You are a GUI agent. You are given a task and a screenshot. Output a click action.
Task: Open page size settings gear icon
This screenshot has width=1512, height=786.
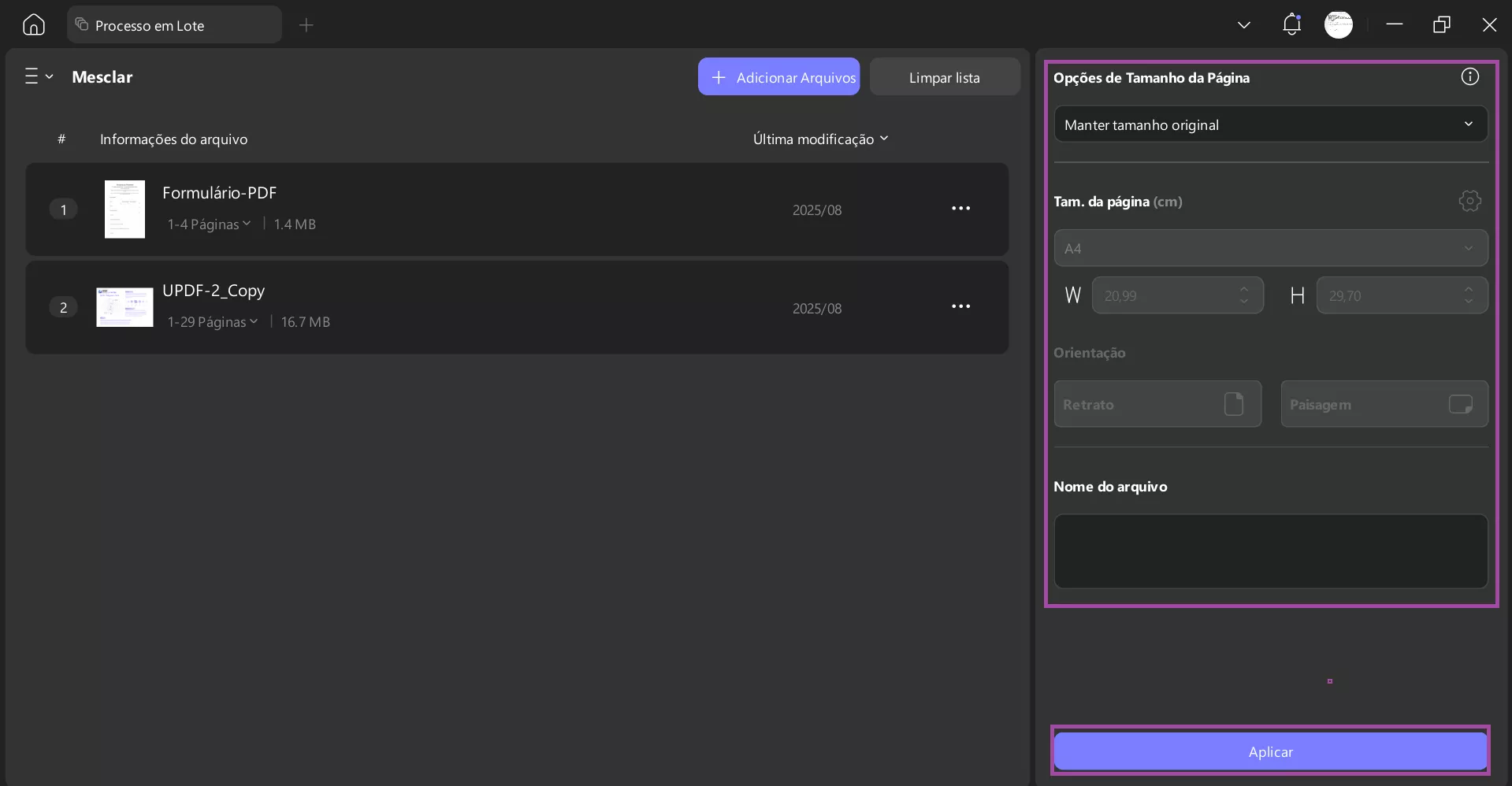click(x=1469, y=201)
